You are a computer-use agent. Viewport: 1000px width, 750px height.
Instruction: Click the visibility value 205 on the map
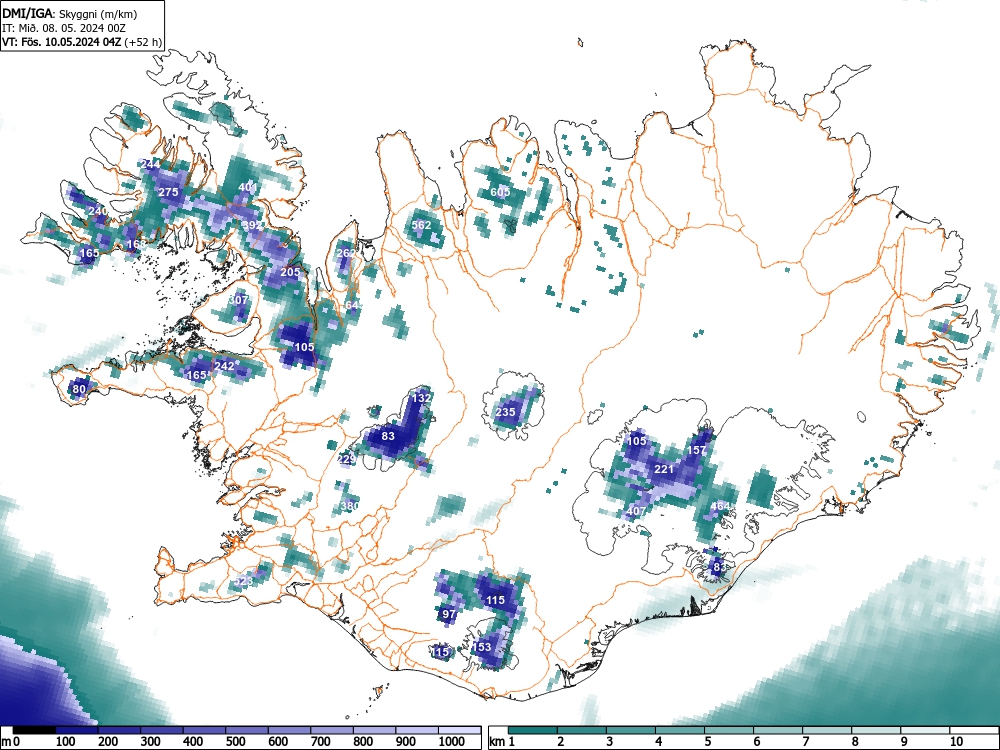pyautogui.click(x=290, y=272)
